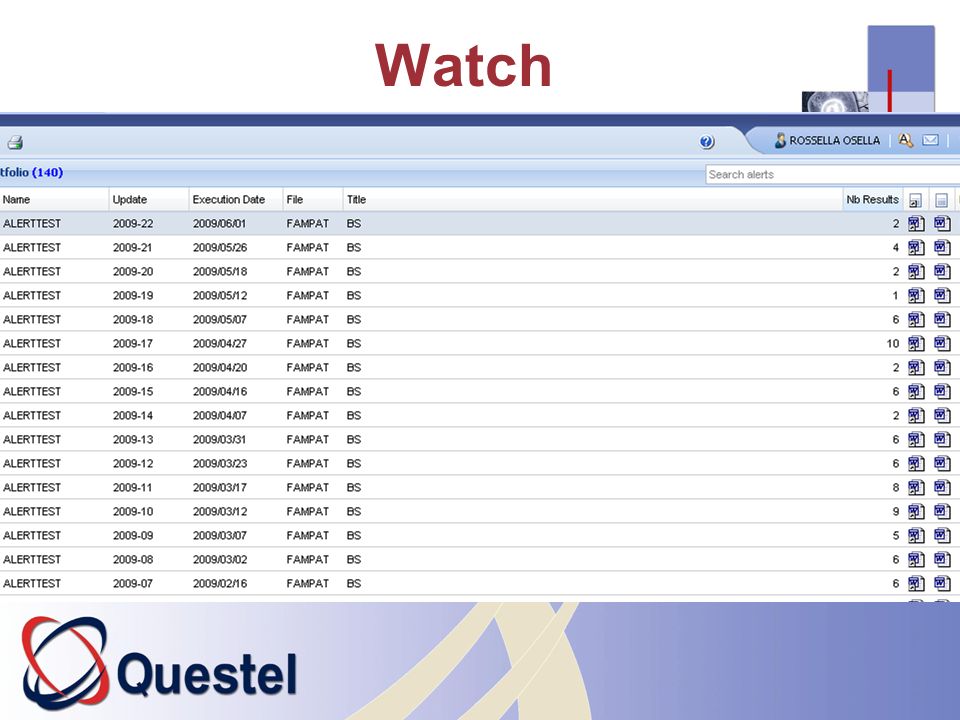Viewport: 960px width, 720px height.
Task: Open the Word shortcut icon for update 2009-08
Action: tap(916, 560)
